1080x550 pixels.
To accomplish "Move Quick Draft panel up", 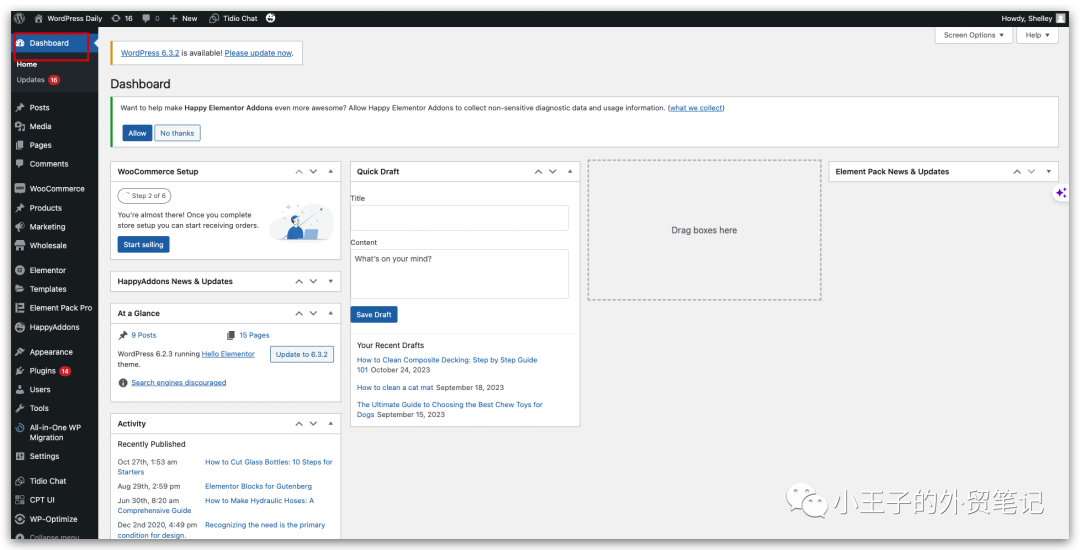I will point(538,171).
